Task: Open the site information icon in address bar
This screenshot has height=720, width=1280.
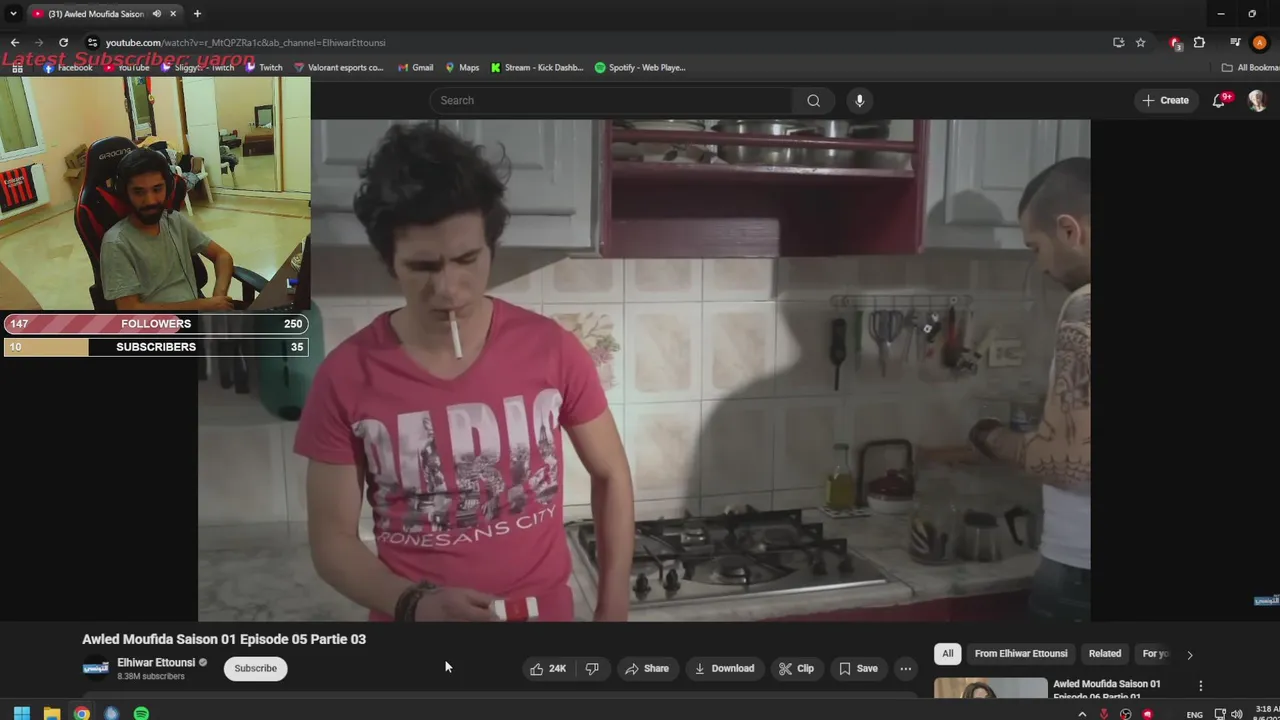Action: tap(92, 42)
